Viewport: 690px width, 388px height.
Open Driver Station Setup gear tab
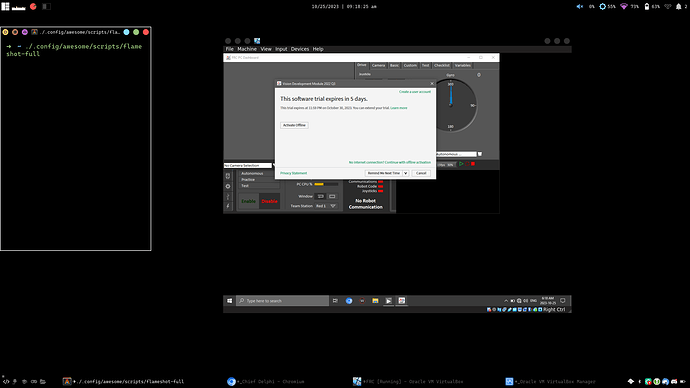pos(228,186)
